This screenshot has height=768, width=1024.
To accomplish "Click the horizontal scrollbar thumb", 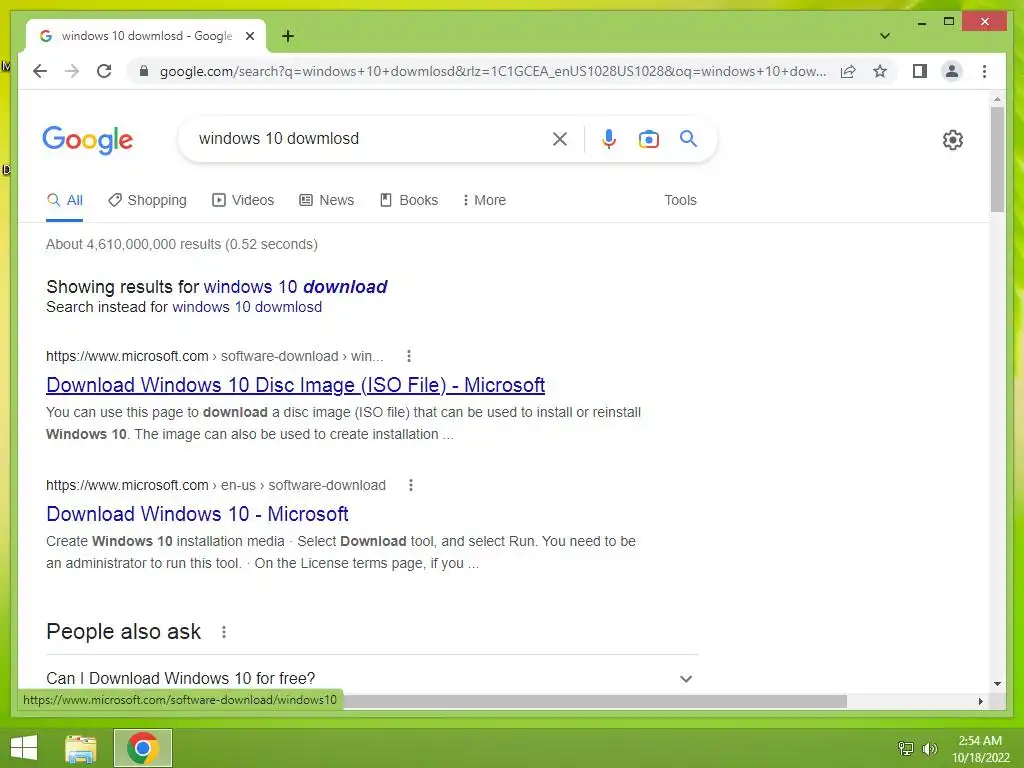I will (x=594, y=701).
